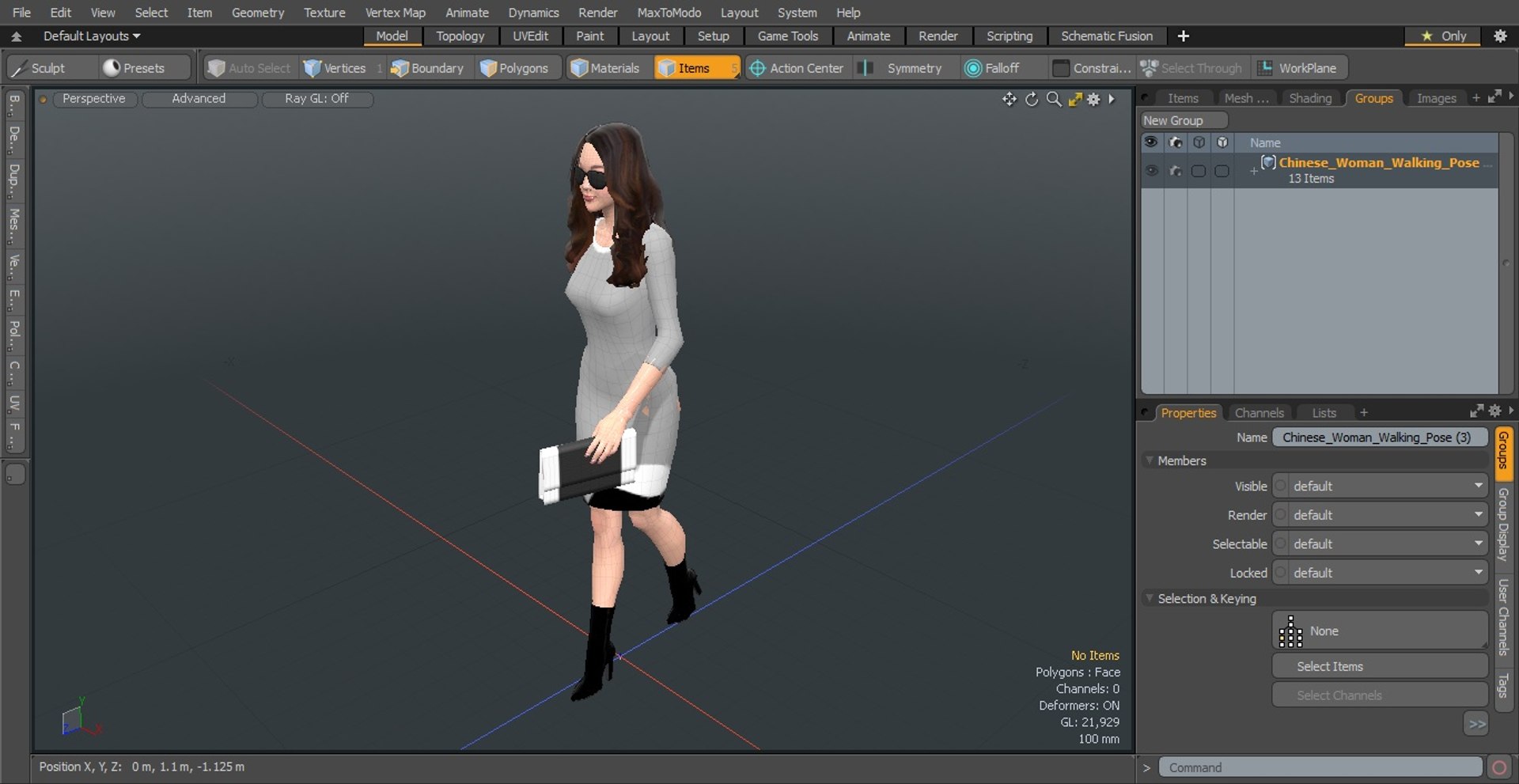1519x784 pixels.
Task: Open the Advanced shading dropdown
Action: (199, 99)
